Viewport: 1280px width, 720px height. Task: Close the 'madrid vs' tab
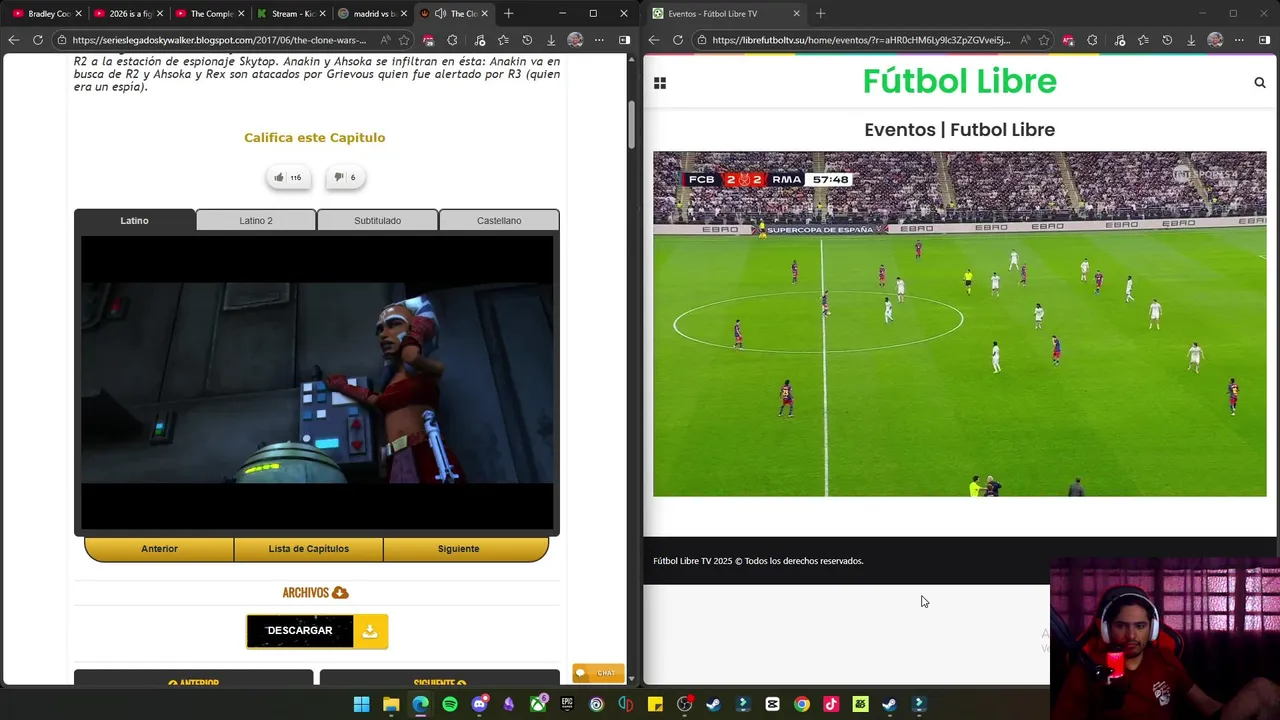403,14
